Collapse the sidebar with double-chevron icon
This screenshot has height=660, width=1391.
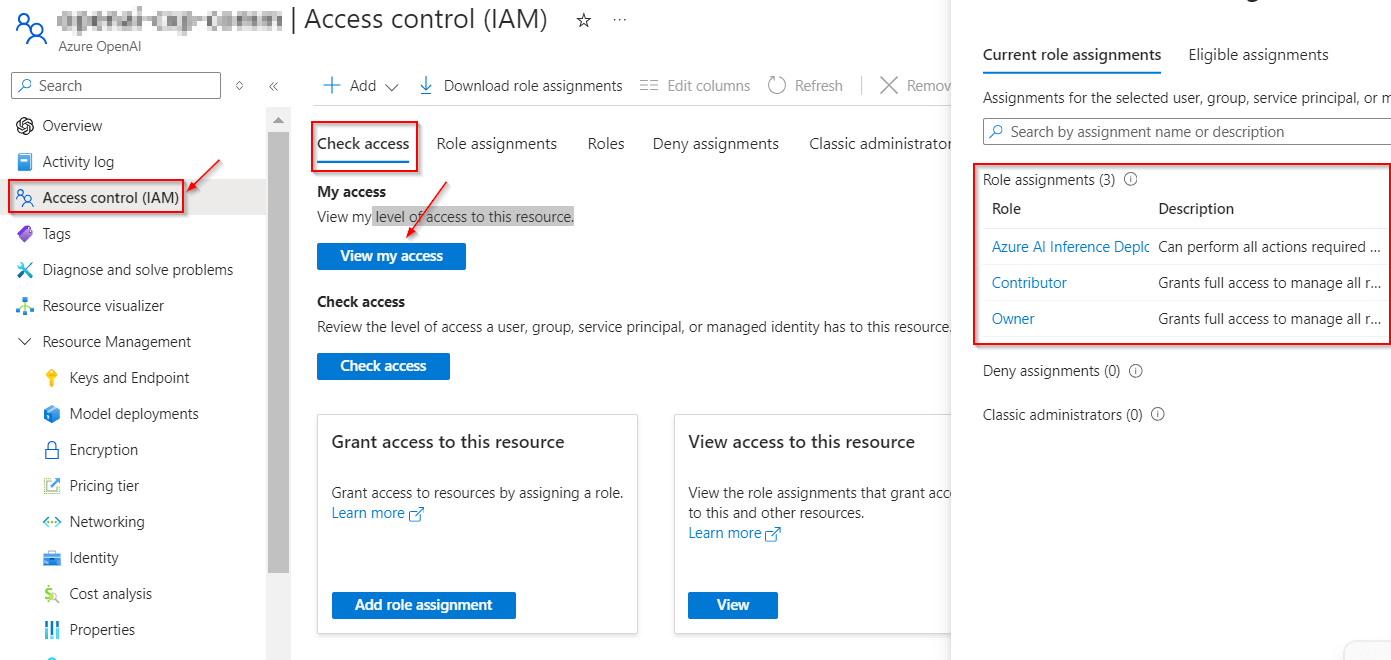coord(273,86)
